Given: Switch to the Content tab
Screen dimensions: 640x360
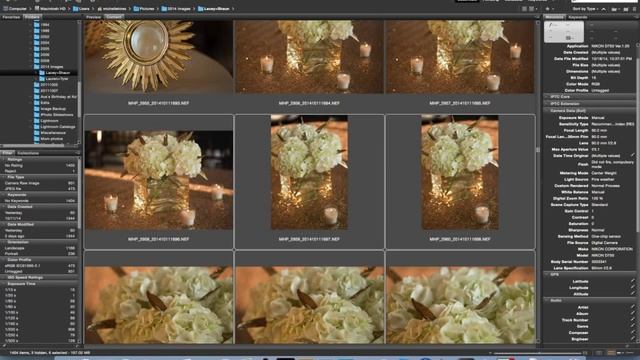Looking at the screenshot, I should pyautogui.click(x=114, y=17).
